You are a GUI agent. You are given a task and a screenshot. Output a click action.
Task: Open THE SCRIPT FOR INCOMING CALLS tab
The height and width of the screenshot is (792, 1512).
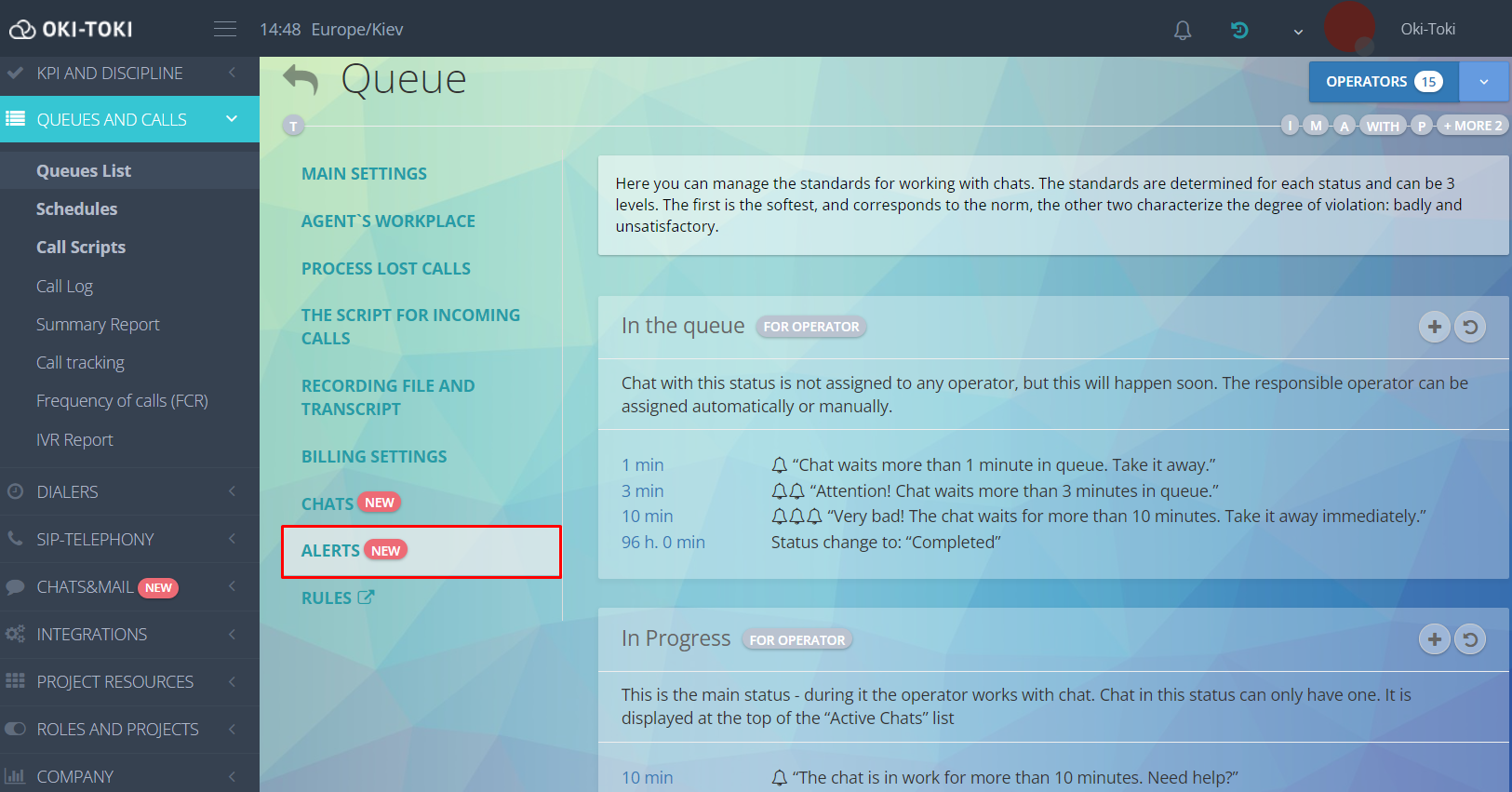coord(410,327)
